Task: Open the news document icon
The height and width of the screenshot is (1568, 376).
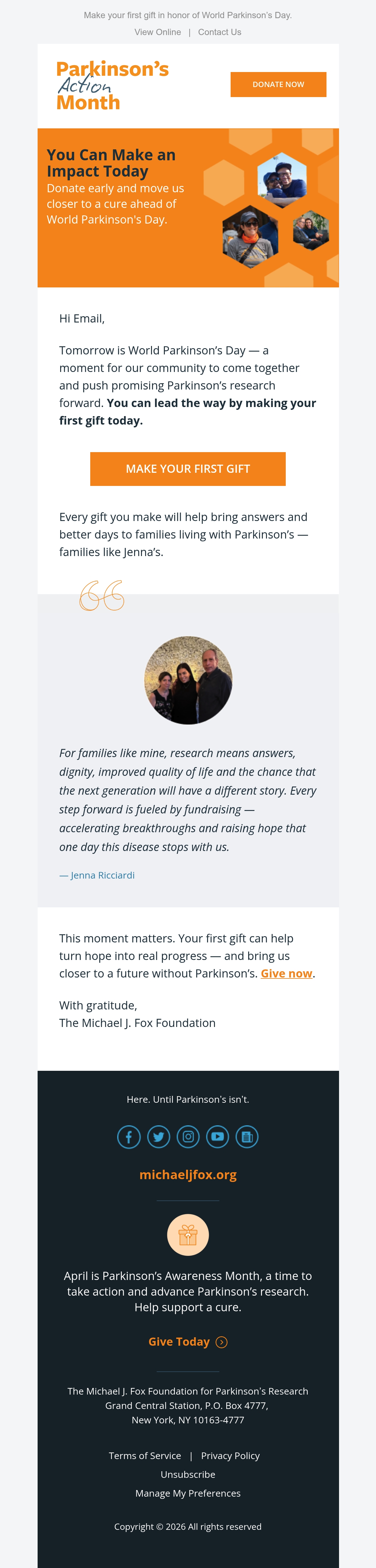Action: coord(247,1137)
